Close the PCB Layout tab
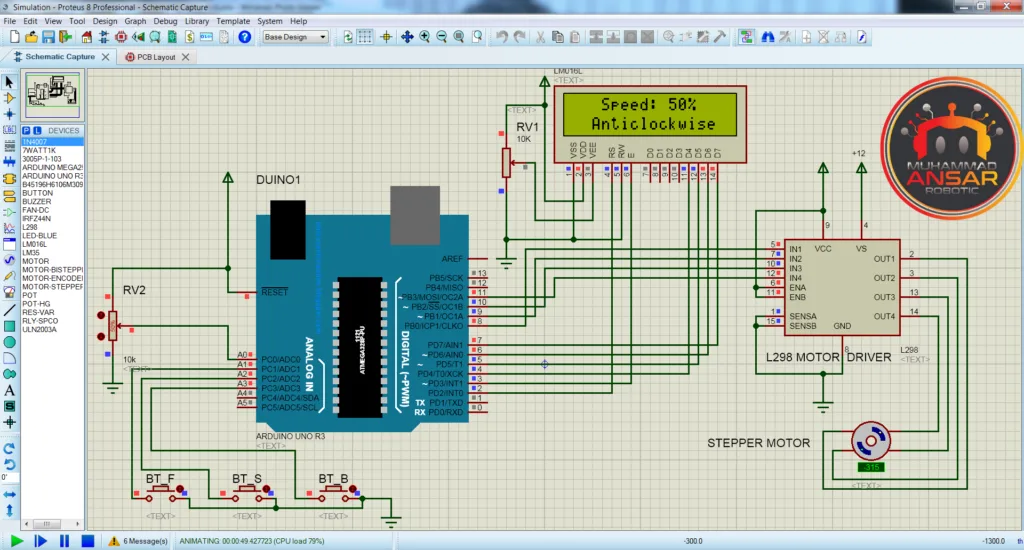The height and width of the screenshot is (550, 1024). 185,57
